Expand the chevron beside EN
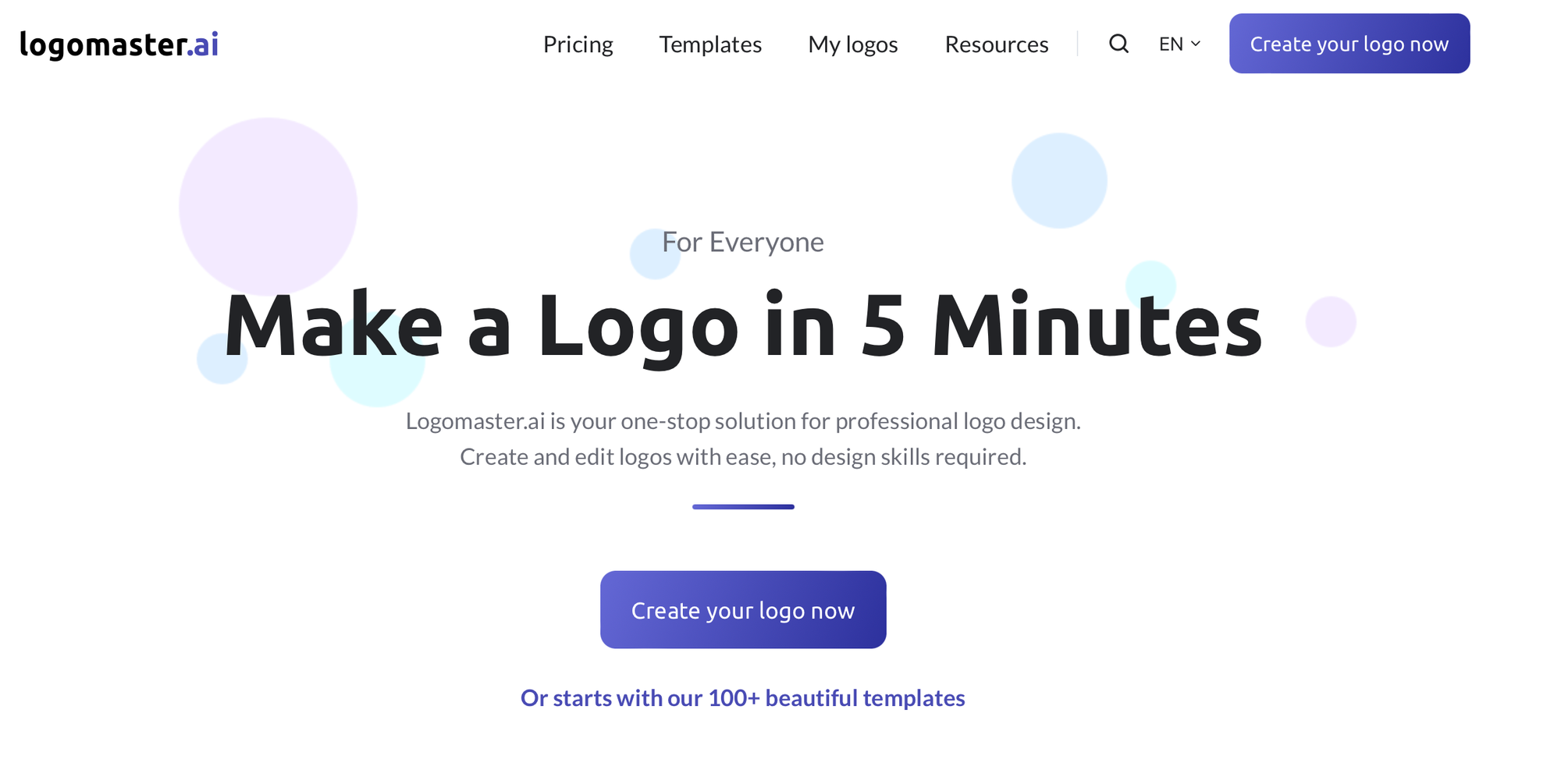This screenshot has width=1561, height=784. 1195,44
